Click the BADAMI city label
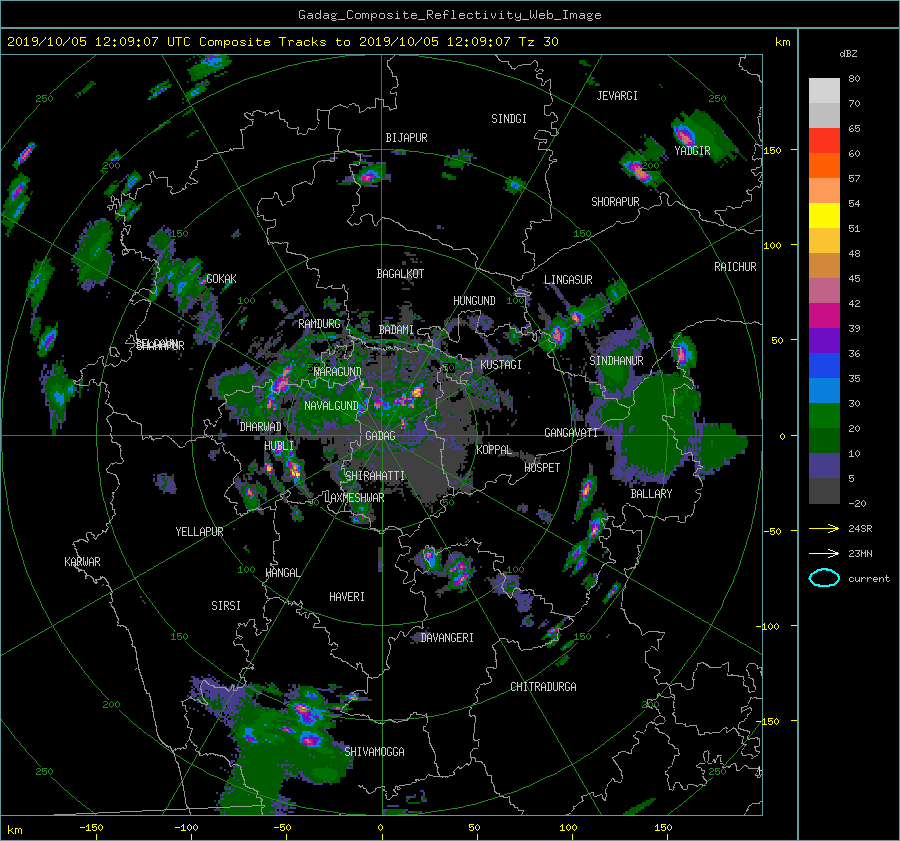This screenshot has width=900, height=841. point(396,330)
